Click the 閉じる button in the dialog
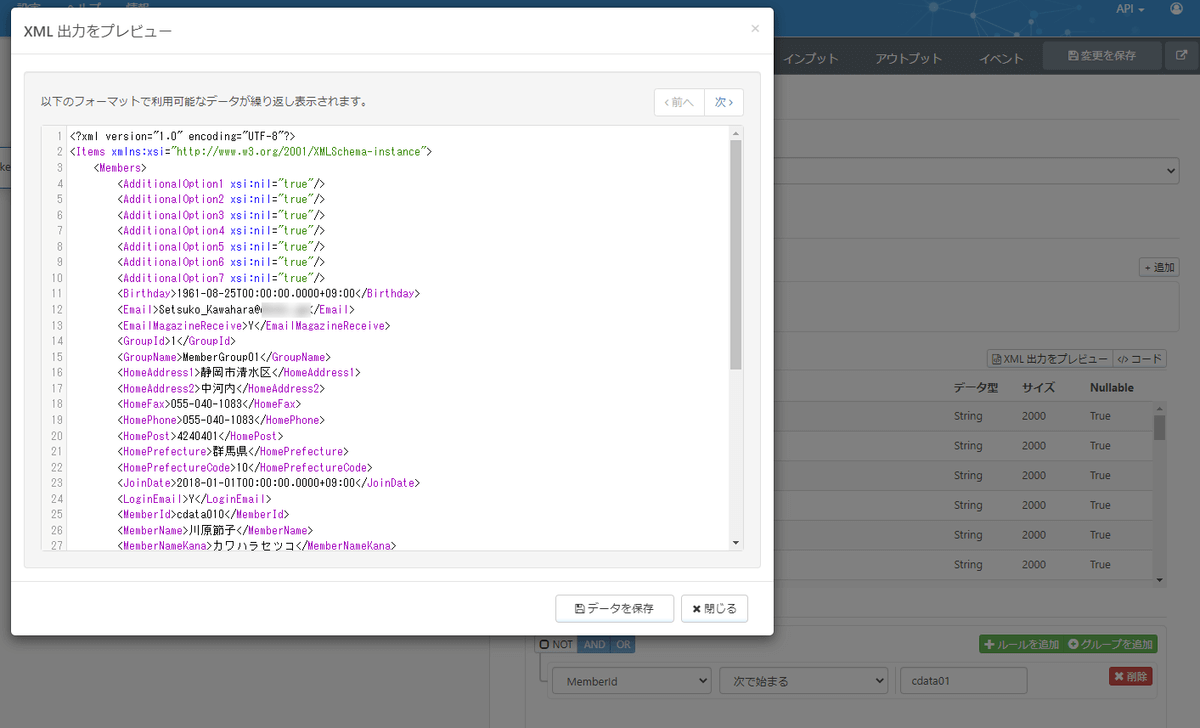 coord(714,608)
